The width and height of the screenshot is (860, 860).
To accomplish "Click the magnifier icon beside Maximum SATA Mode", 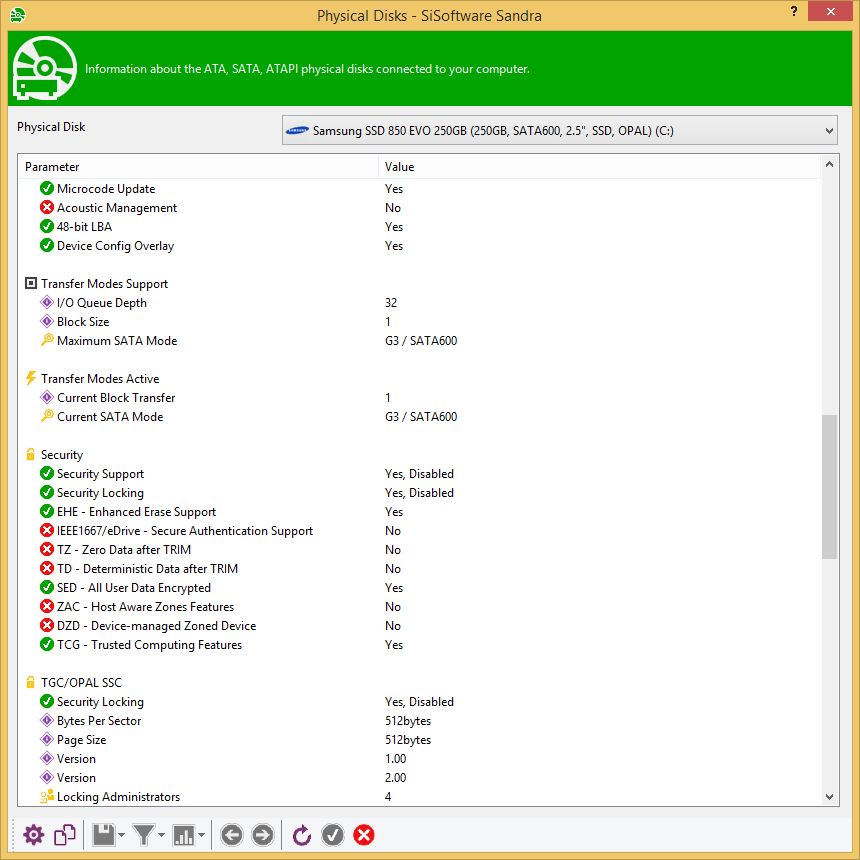I will click(47, 340).
